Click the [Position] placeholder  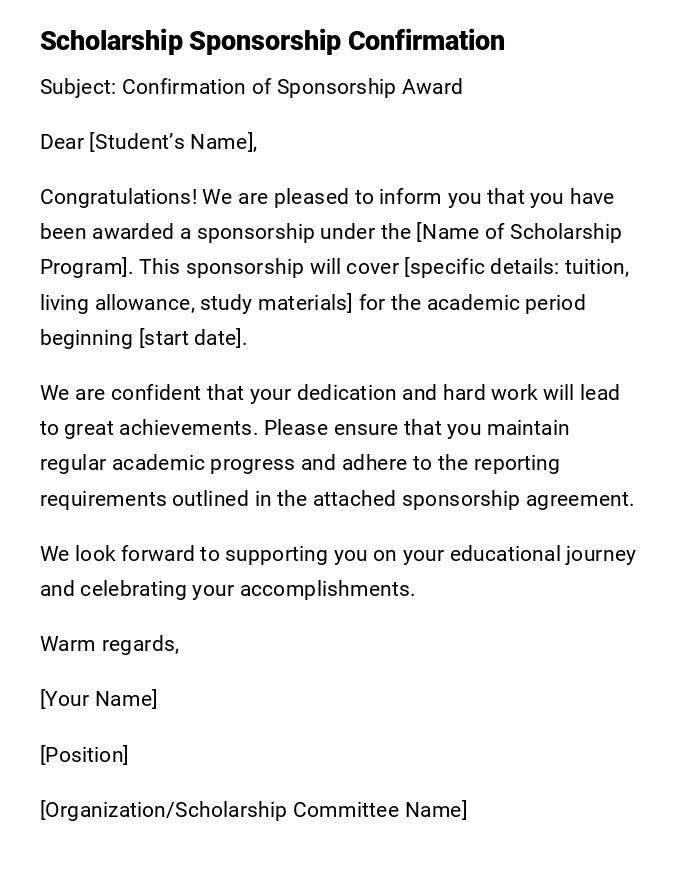coord(84,755)
